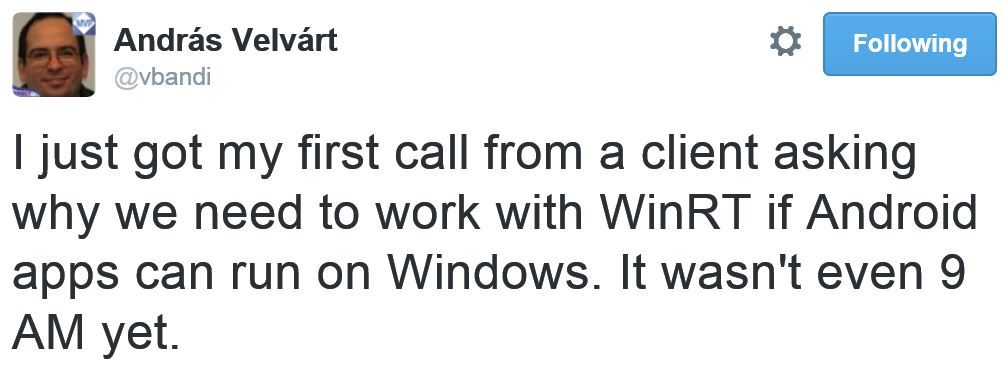Open the gear settings icon
1006x366 pixels.
(785, 42)
